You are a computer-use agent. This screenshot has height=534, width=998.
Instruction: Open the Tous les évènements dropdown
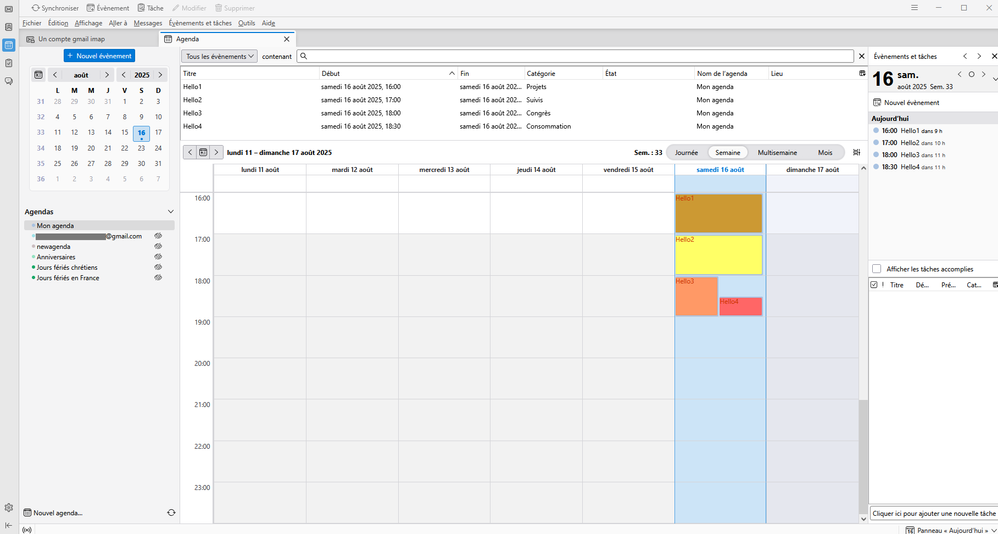click(220, 57)
